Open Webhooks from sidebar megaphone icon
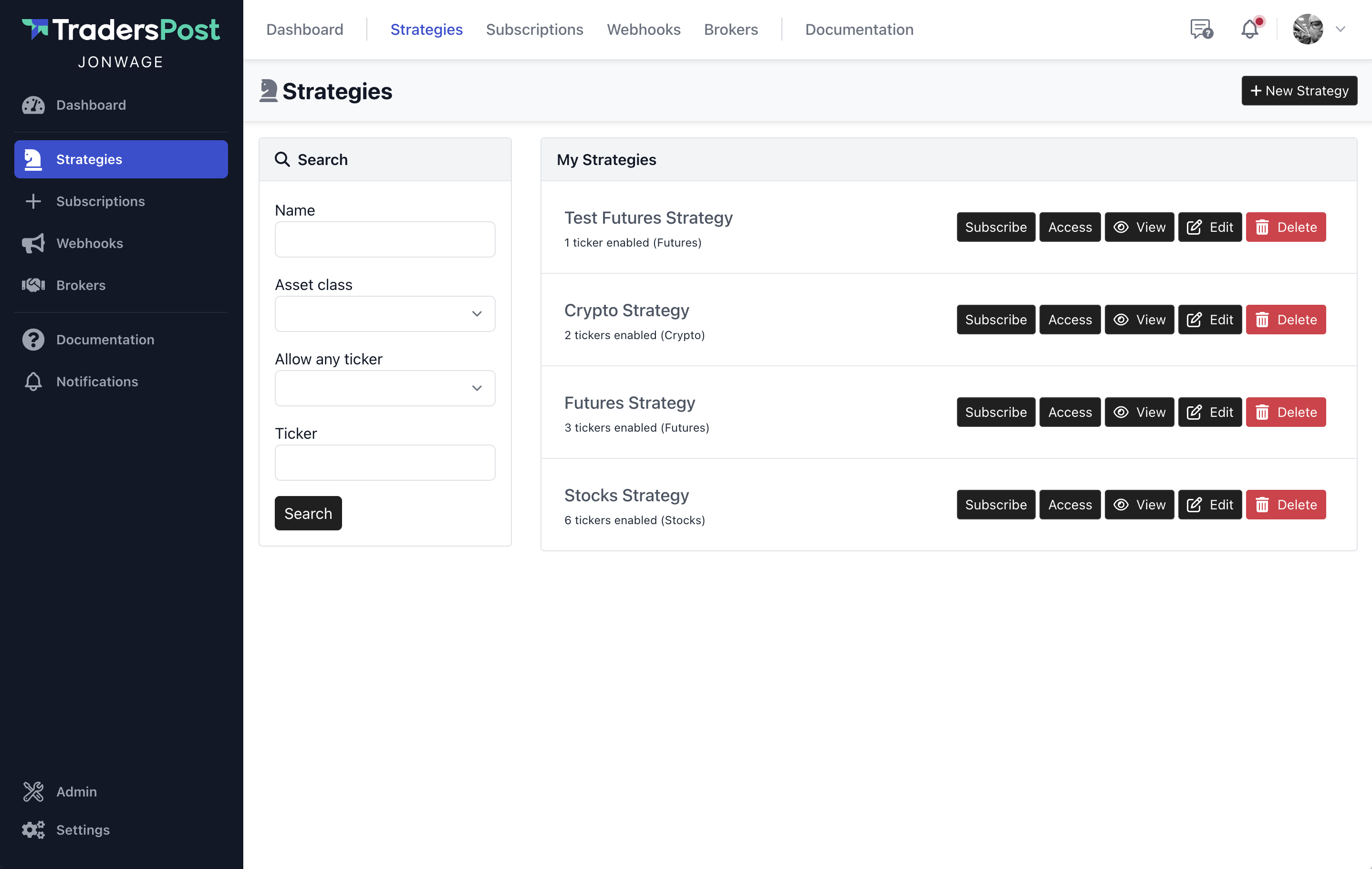Image resolution: width=1372 pixels, height=869 pixels. tap(33, 243)
